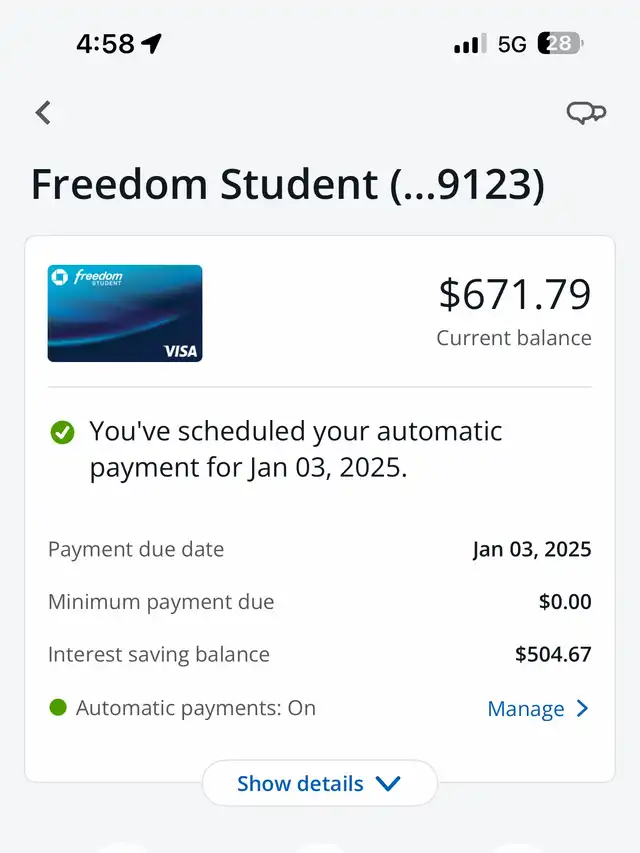
Task: Tap the $504.67 interest saving amount
Action: [553, 655]
